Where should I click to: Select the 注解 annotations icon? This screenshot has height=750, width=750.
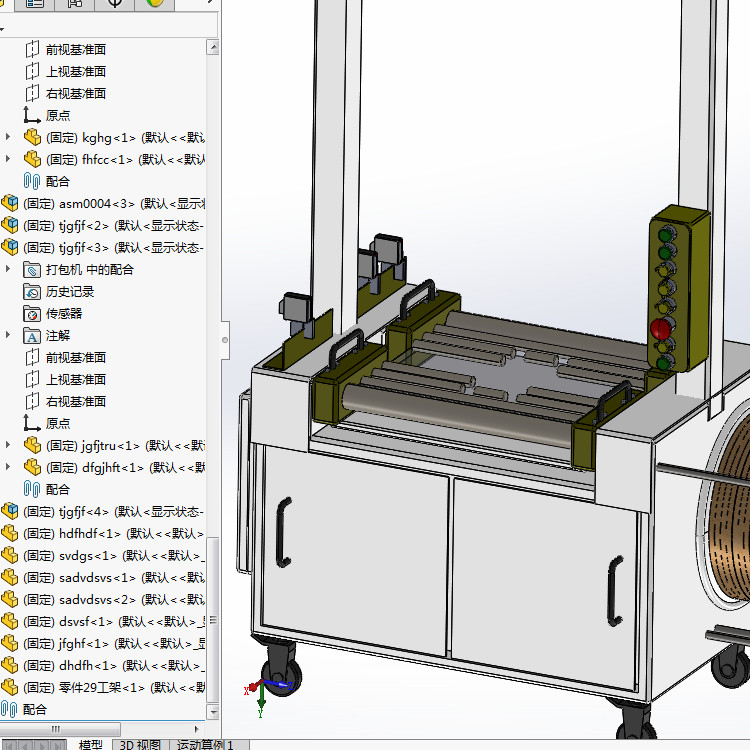tap(32, 336)
